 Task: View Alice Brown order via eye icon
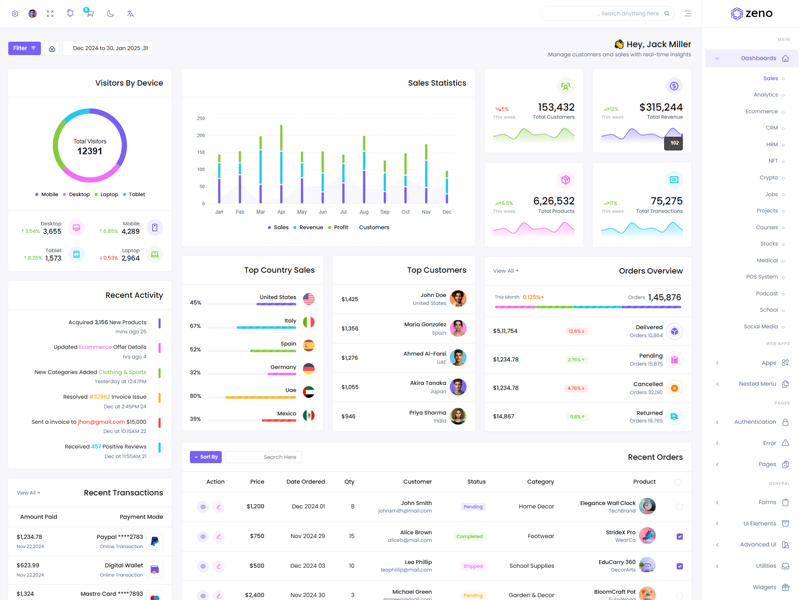(x=203, y=536)
